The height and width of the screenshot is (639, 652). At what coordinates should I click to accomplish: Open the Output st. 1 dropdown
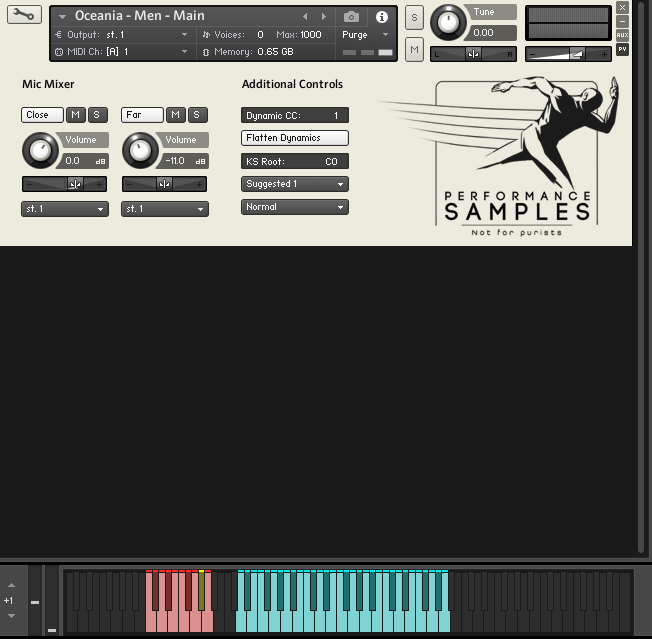point(184,35)
